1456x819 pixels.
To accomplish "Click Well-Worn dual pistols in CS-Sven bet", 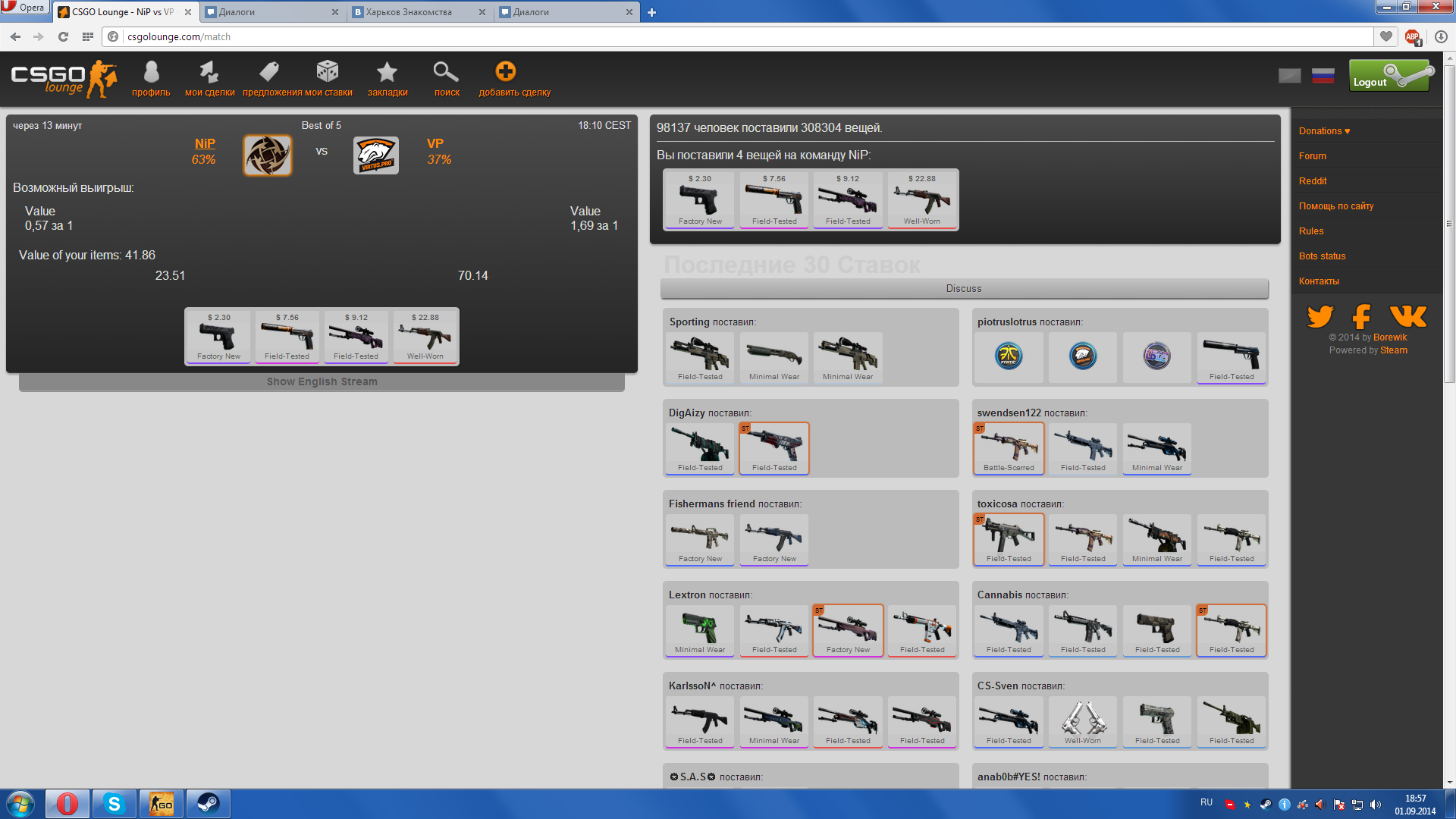I will [1083, 721].
